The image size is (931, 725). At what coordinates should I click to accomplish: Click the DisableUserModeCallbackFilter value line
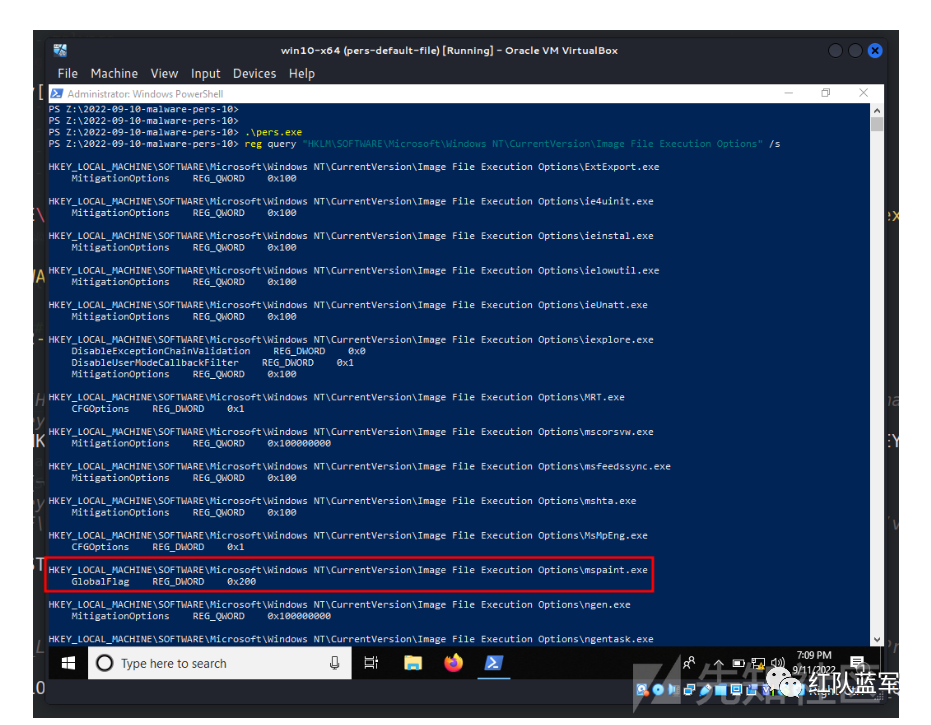point(213,362)
